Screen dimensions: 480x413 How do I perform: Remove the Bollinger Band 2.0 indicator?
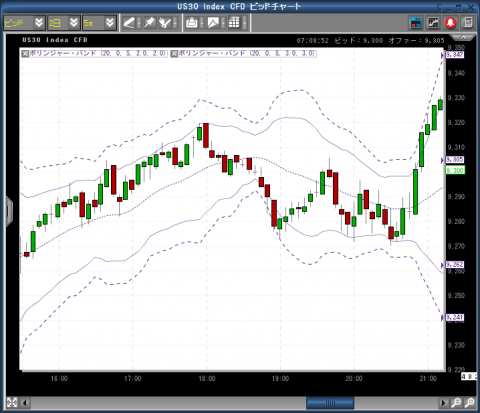coord(25,54)
